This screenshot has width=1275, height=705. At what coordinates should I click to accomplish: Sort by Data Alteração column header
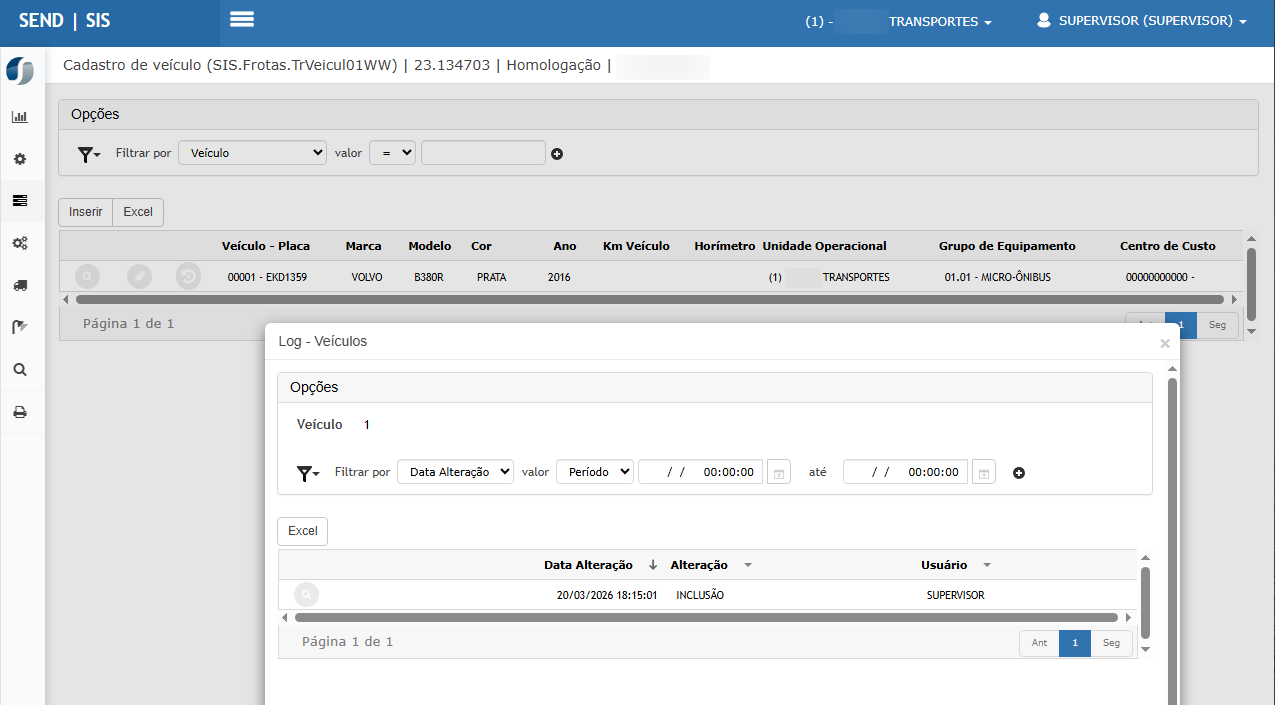pos(588,565)
